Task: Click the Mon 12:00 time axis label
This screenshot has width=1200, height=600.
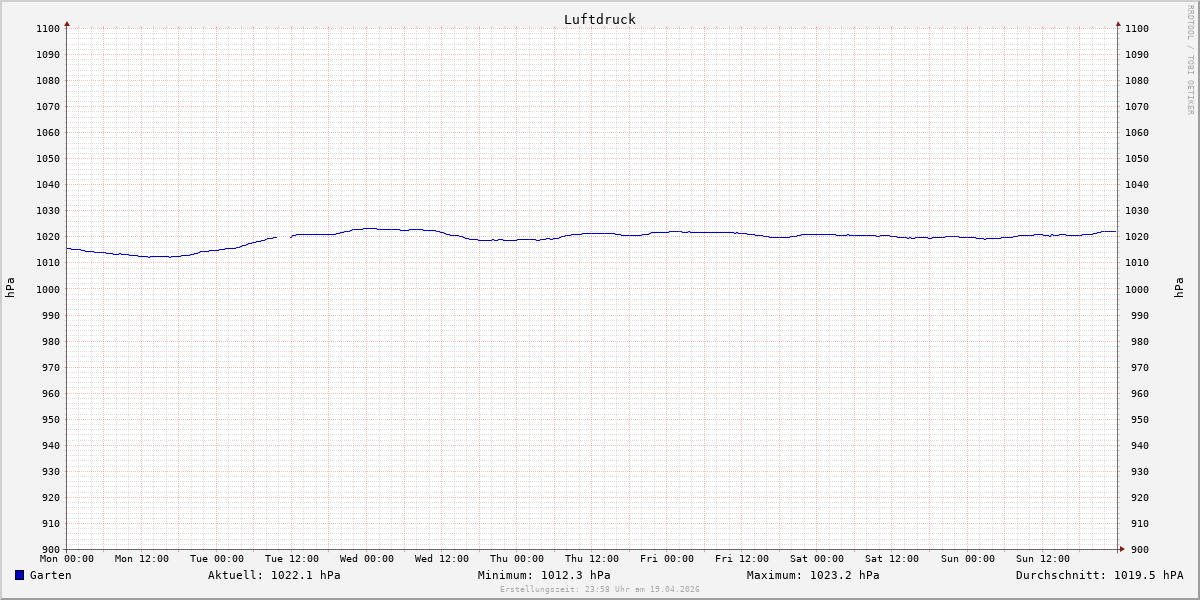Action: click(142, 559)
